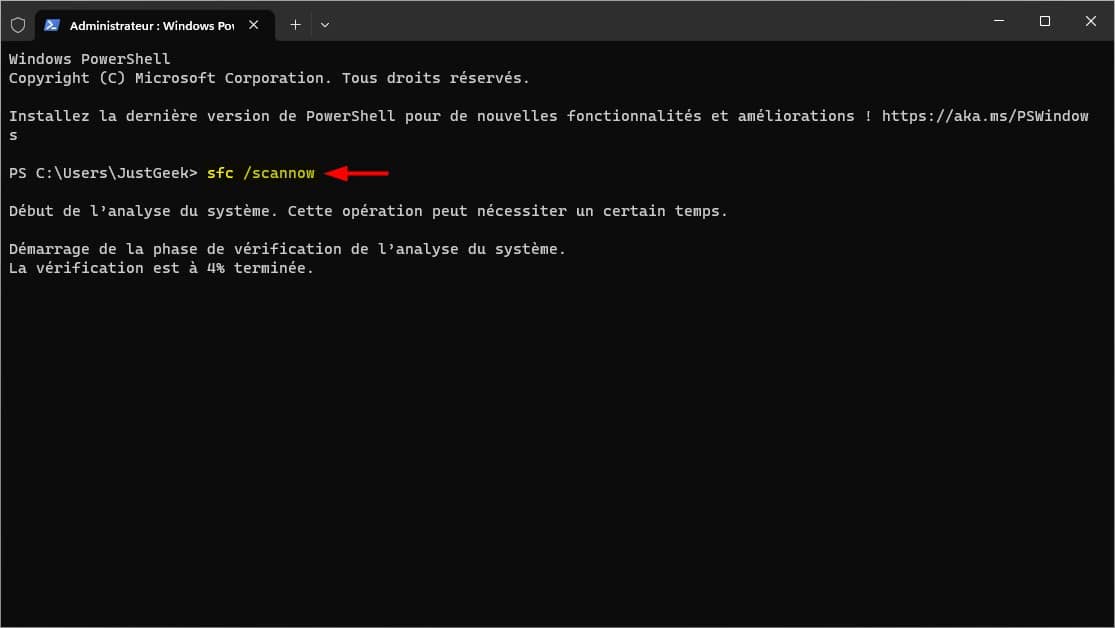
Task: Click the Windows PowerShell header line
Action: pyautogui.click(x=90, y=59)
